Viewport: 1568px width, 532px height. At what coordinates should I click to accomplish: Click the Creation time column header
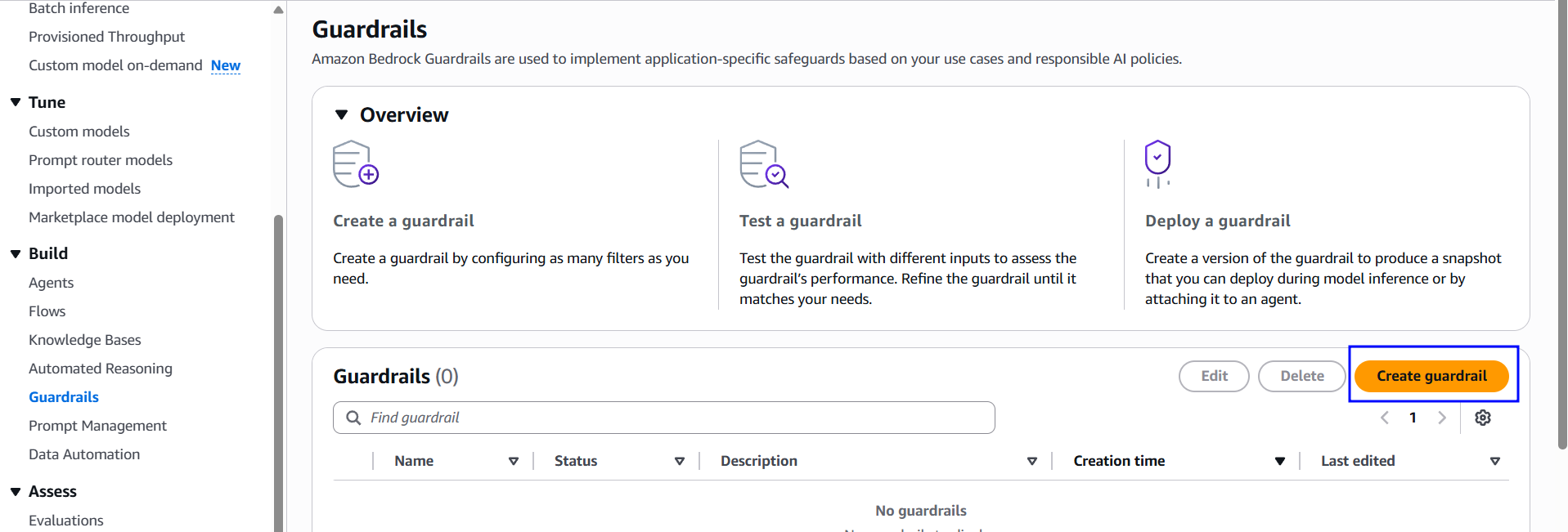pyautogui.click(x=1119, y=461)
